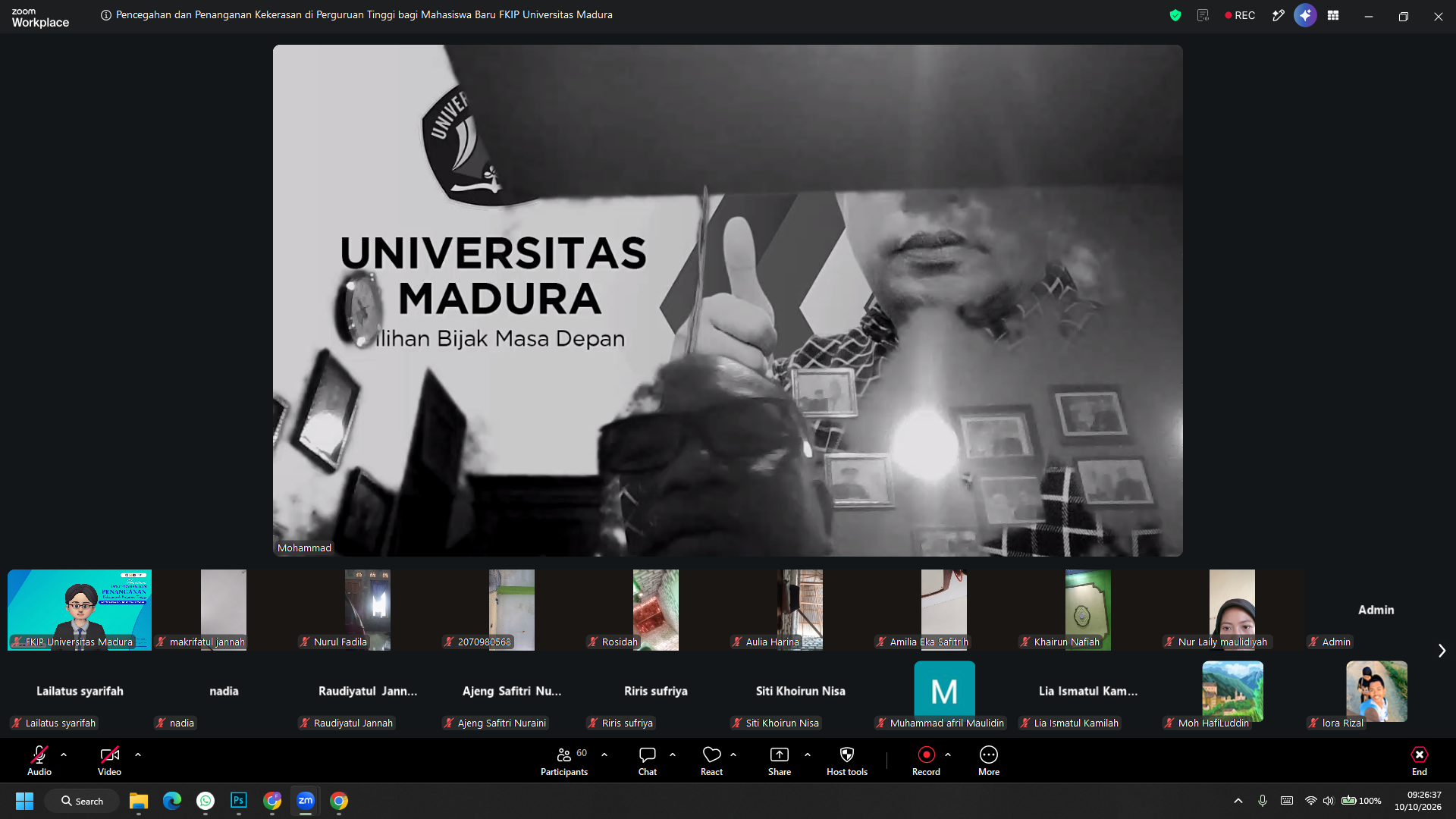Expand the React options arrow
The image size is (1456, 819).
pos(733,755)
